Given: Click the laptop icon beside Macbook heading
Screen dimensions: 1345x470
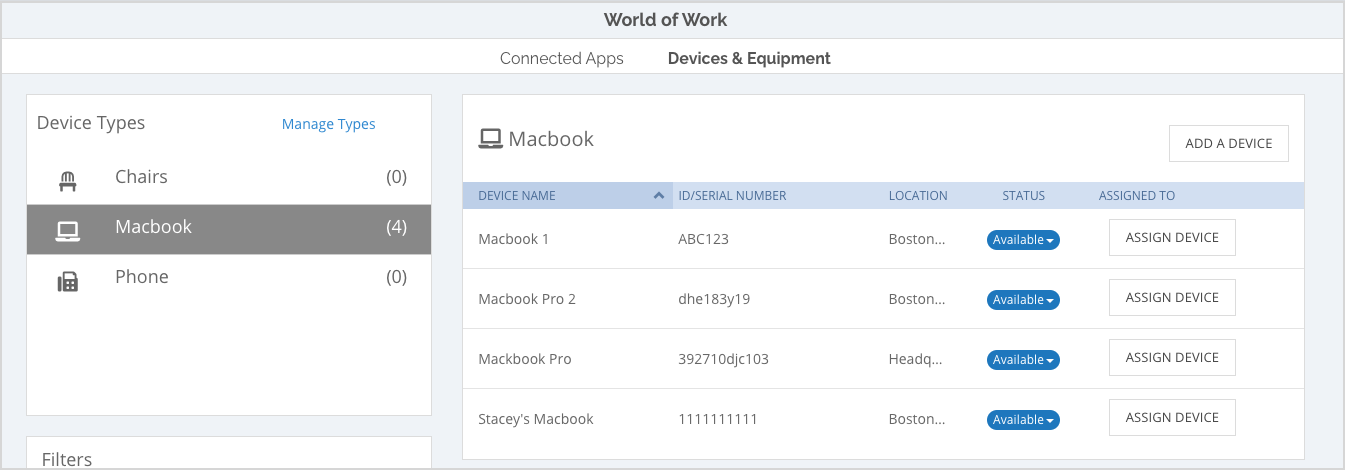Looking at the screenshot, I should pos(490,139).
